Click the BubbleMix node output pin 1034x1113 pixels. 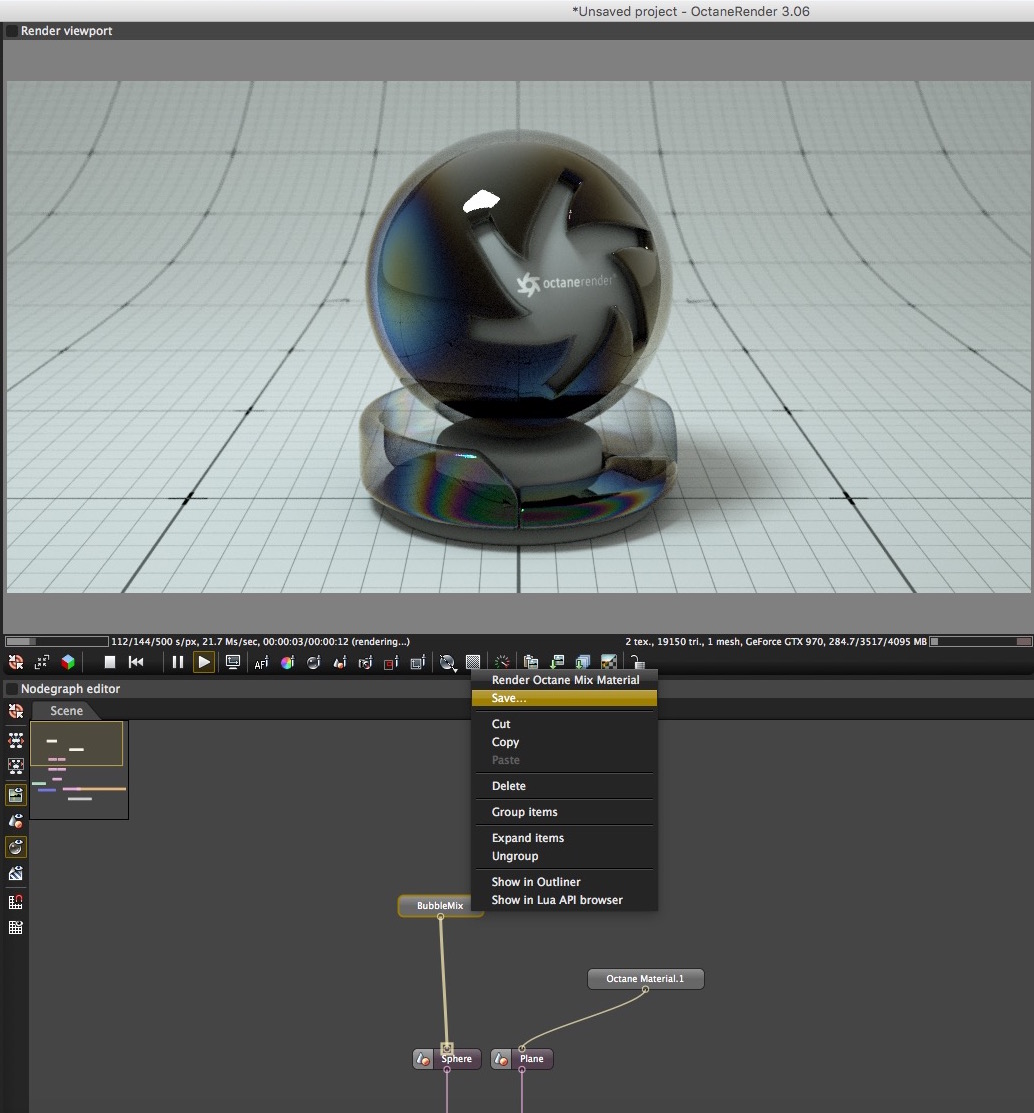(x=441, y=917)
